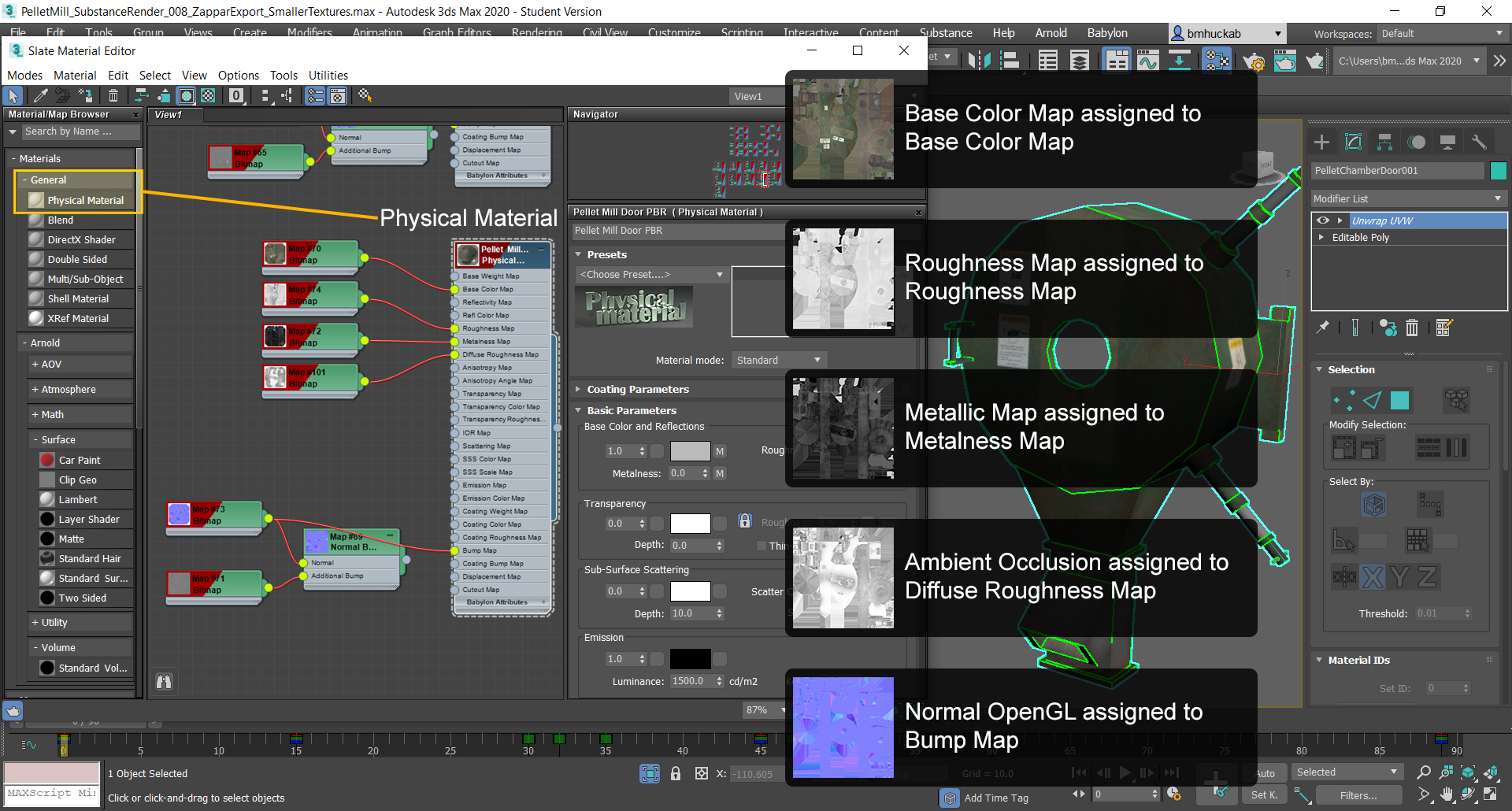Open Material ID Channel zero flyout
1512x811 pixels.
(236, 95)
